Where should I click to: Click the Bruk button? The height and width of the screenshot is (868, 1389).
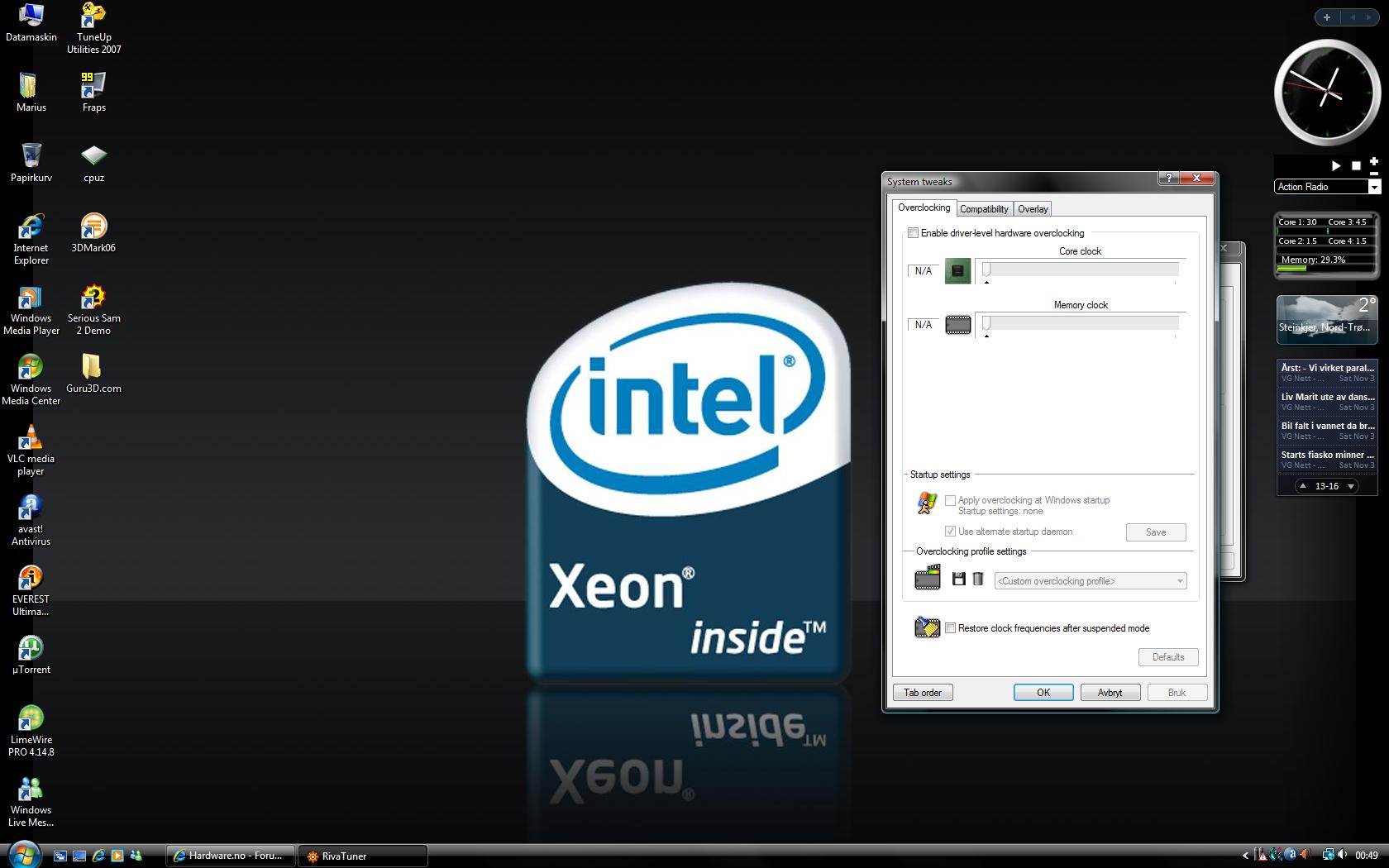click(x=1177, y=693)
